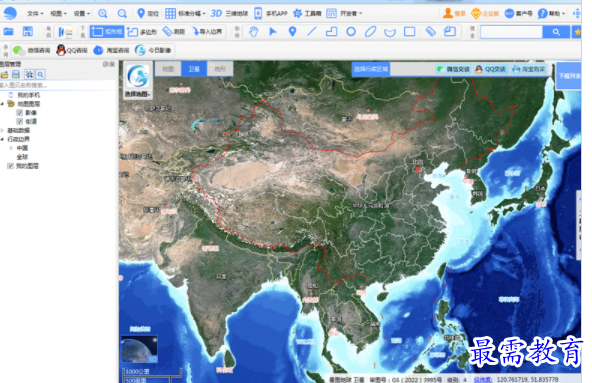The height and width of the screenshot is (383, 592).
Task: Expand the 基础数据 tree node
Action: (x=3, y=130)
